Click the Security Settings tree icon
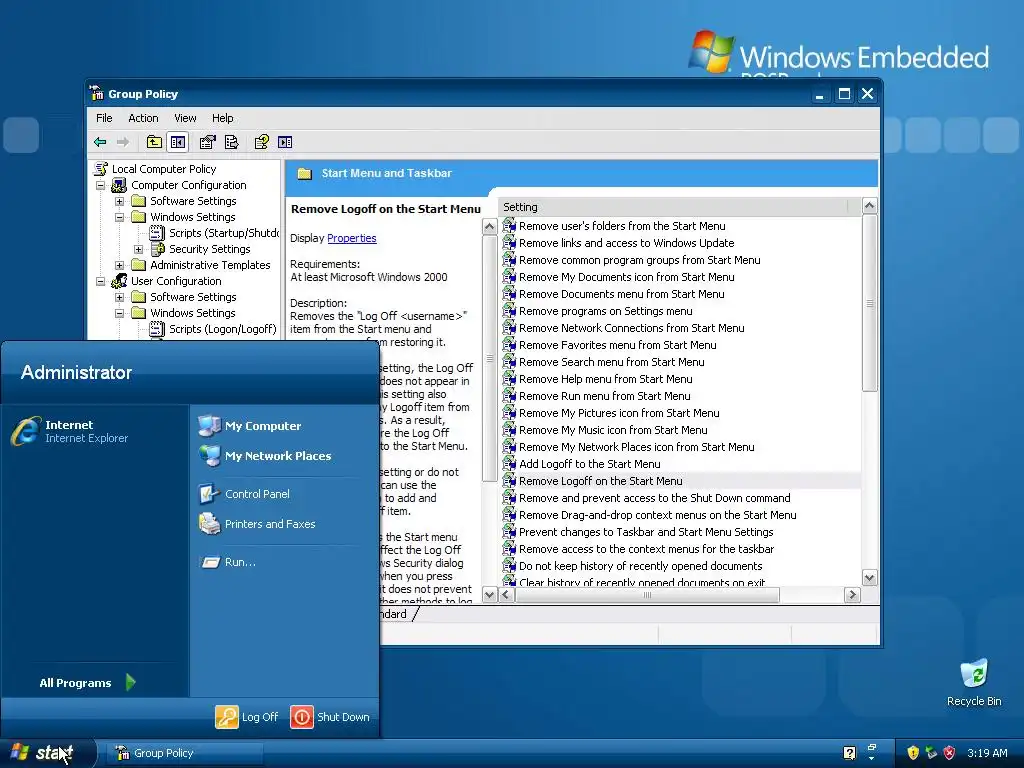1024x768 pixels. coord(157,249)
